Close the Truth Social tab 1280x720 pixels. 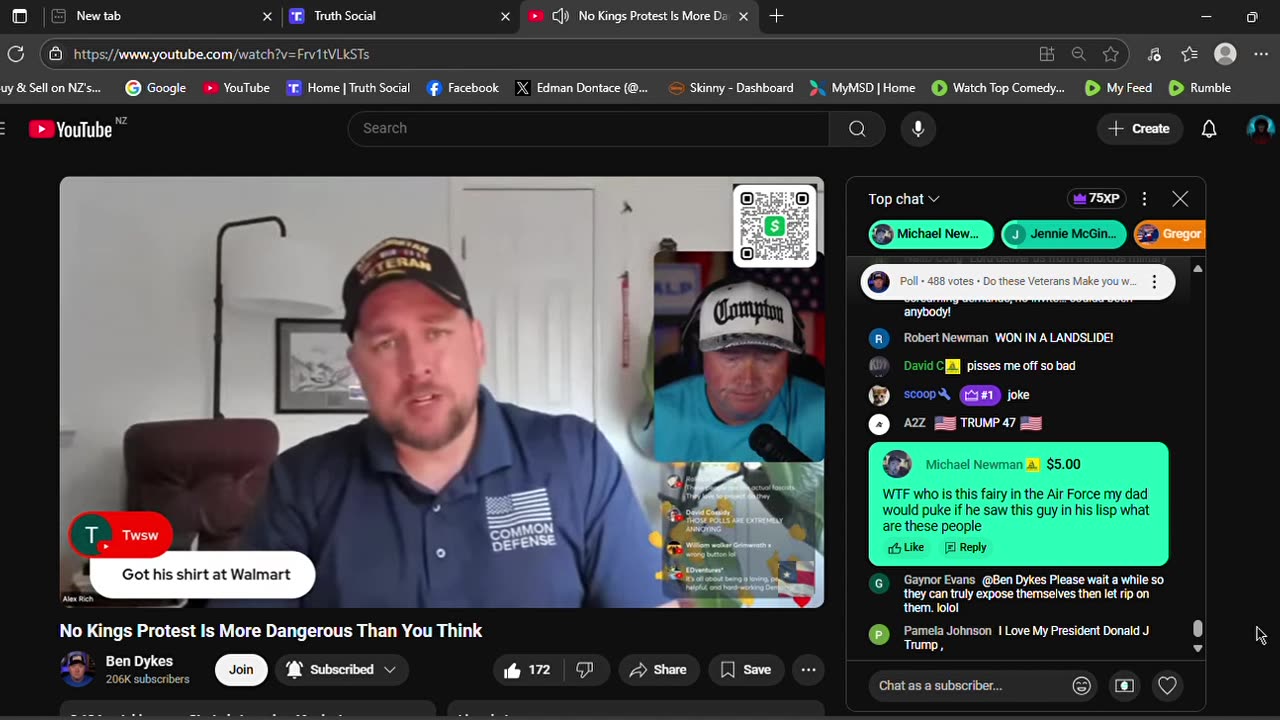coord(506,16)
